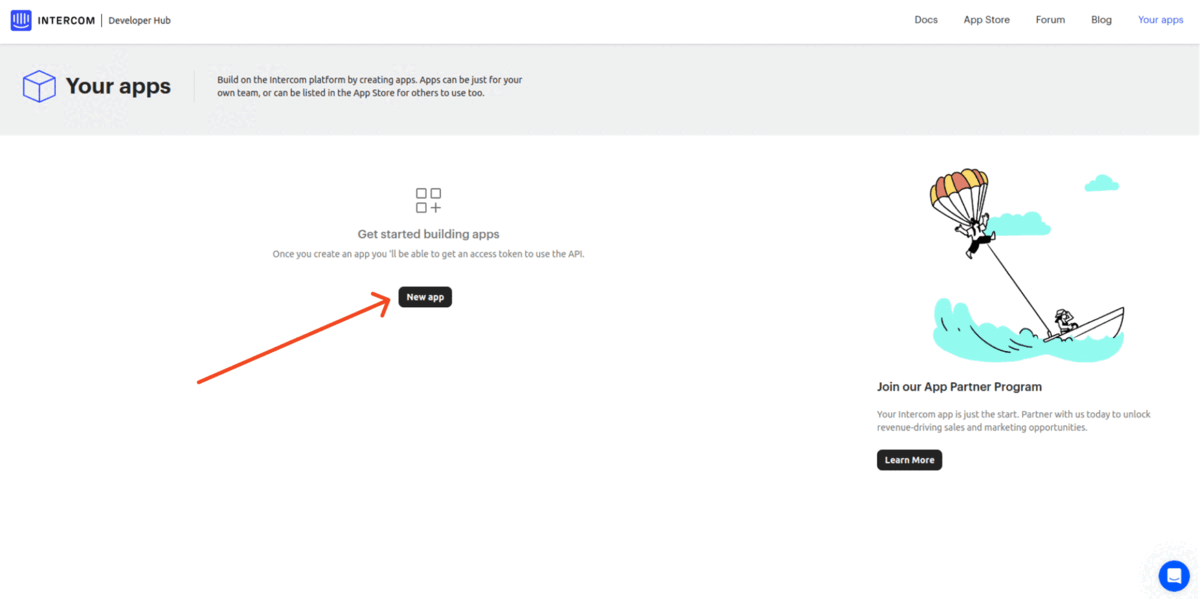Screen dimensions: 1200x599
Task: Open the Docs navigation item
Action: (x=925, y=19)
